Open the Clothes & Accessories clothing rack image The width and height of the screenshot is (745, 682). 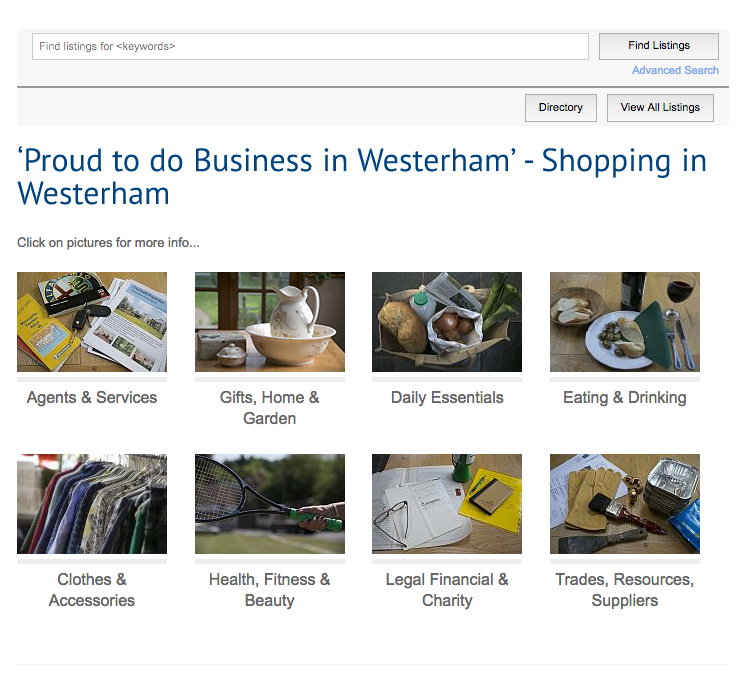coord(92,504)
